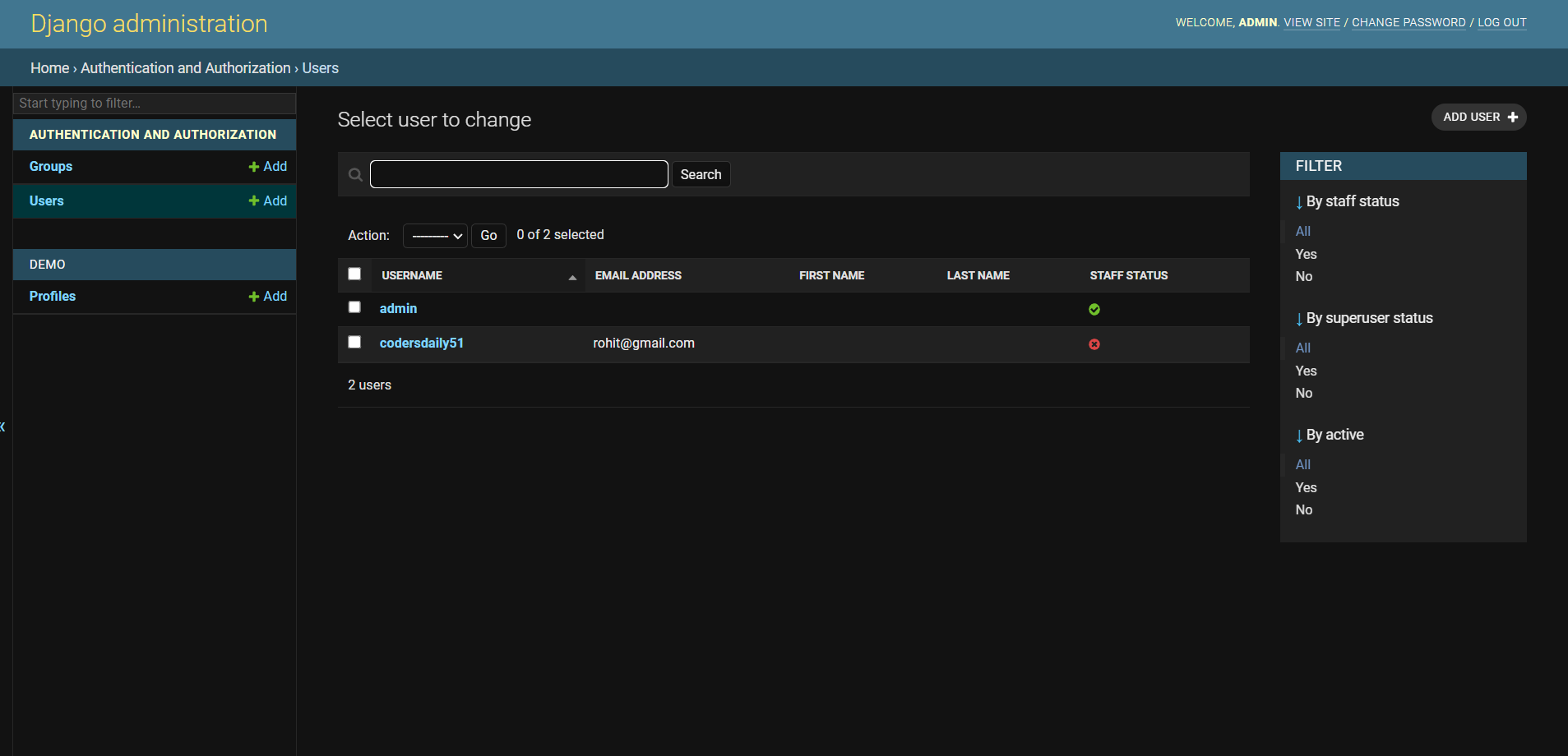This screenshot has height=756, width=1568.
Task: Open the Action dropdown menu
Action: (x=435, y=236)
